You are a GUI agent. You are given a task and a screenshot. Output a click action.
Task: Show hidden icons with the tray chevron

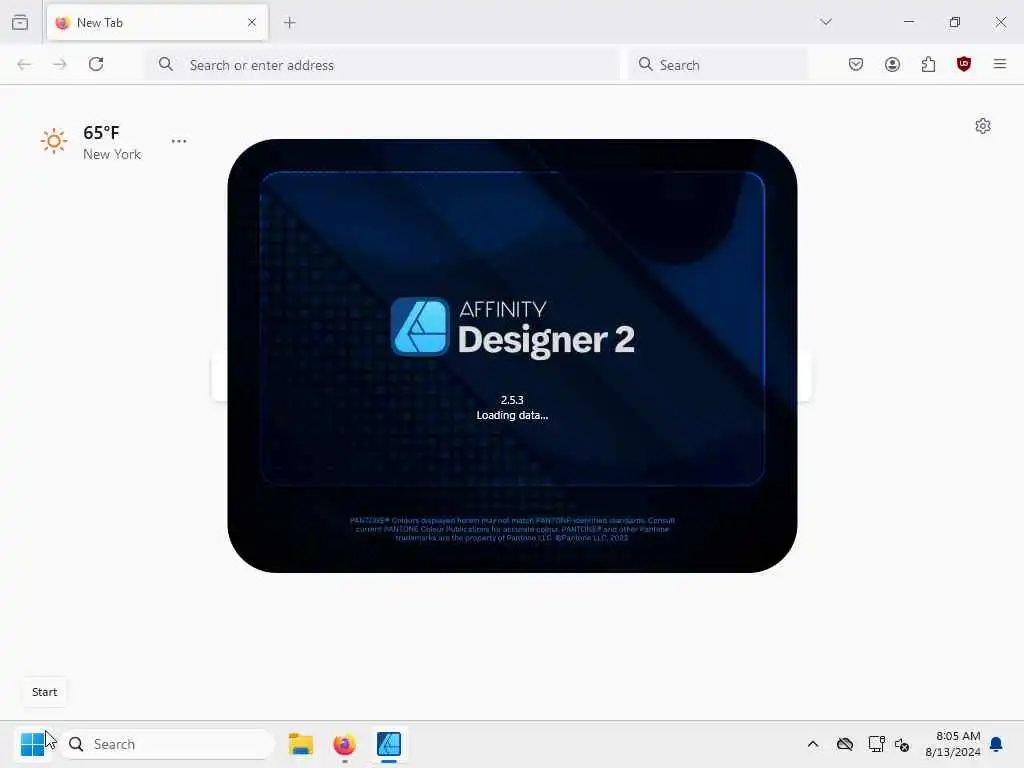pos(813,744)
